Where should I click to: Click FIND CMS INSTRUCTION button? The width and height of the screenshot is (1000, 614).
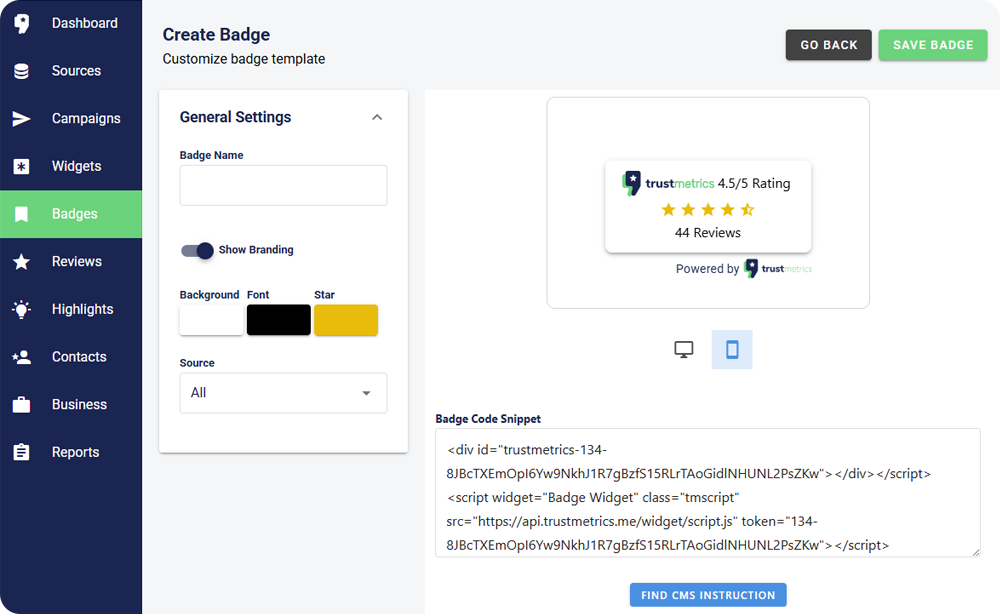point(708,595)
